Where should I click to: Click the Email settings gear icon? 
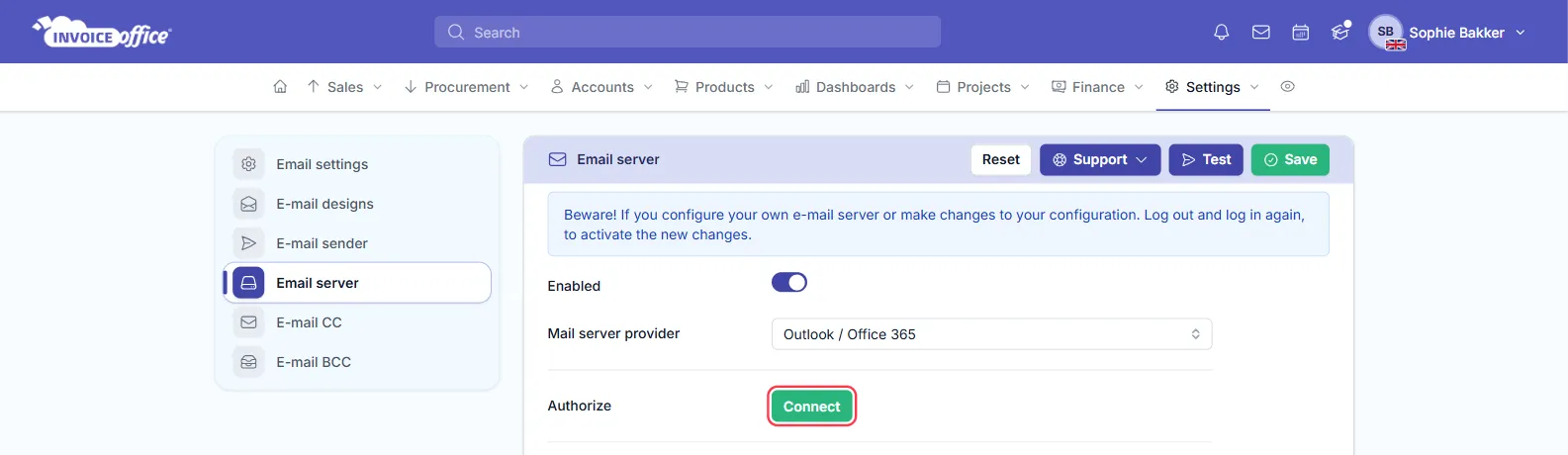(248, 164)
